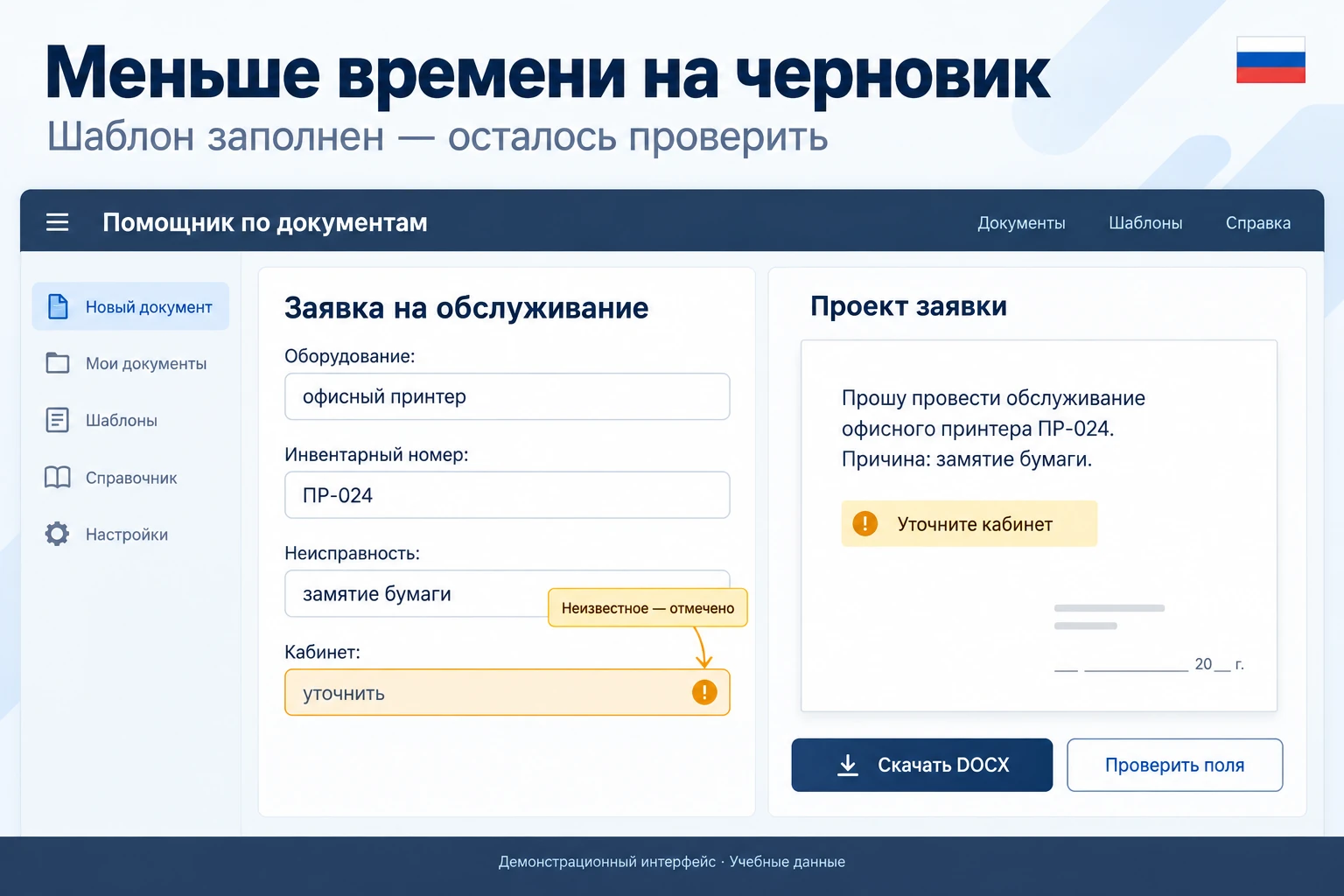Click the Неизвестное — отмечено tooltip
1344x896 pixels.
tap(647, 607)
